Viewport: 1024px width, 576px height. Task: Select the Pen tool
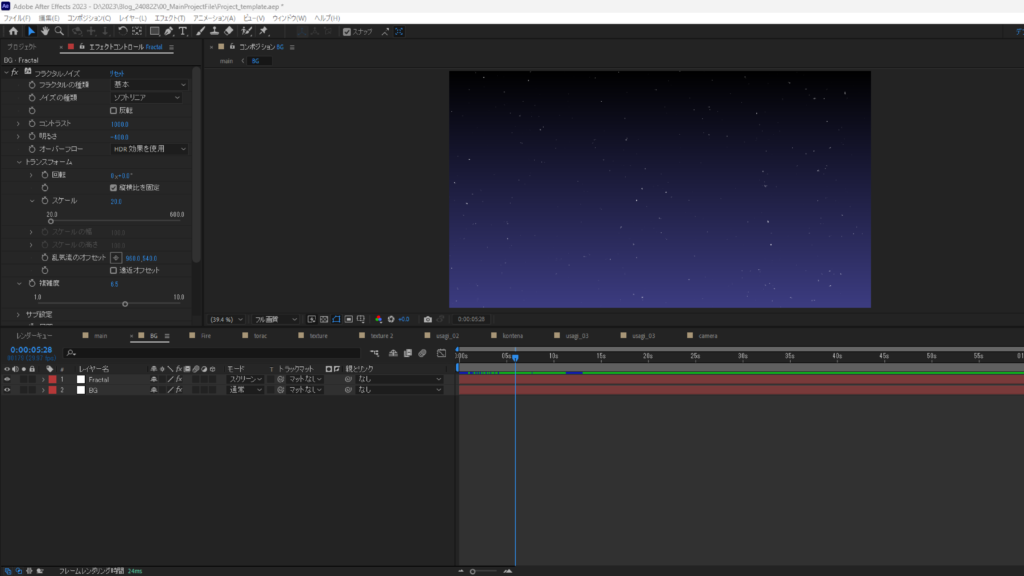pos(169,32)
